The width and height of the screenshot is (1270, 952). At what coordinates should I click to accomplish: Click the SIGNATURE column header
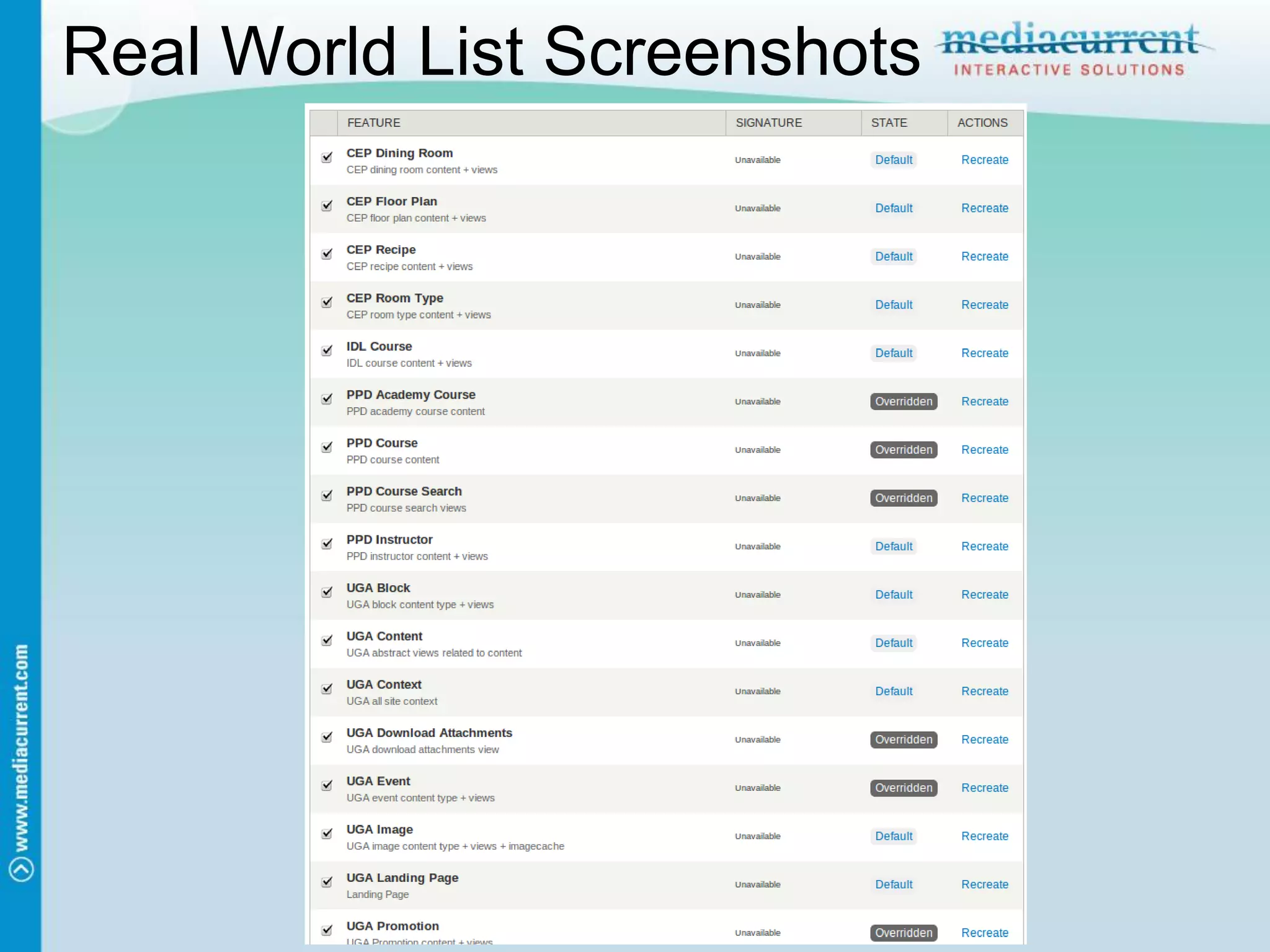pos(793,123)
